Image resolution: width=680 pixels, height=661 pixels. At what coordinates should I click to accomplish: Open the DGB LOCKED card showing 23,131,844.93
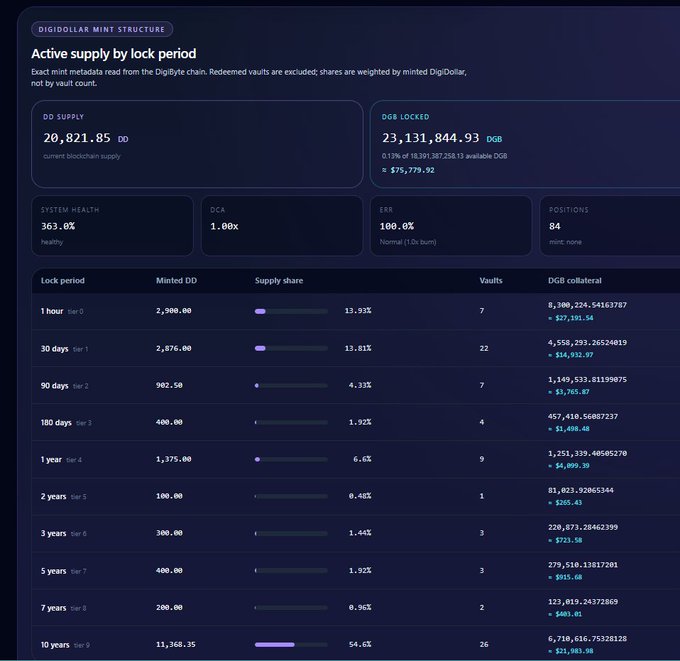tap(525, 144)
